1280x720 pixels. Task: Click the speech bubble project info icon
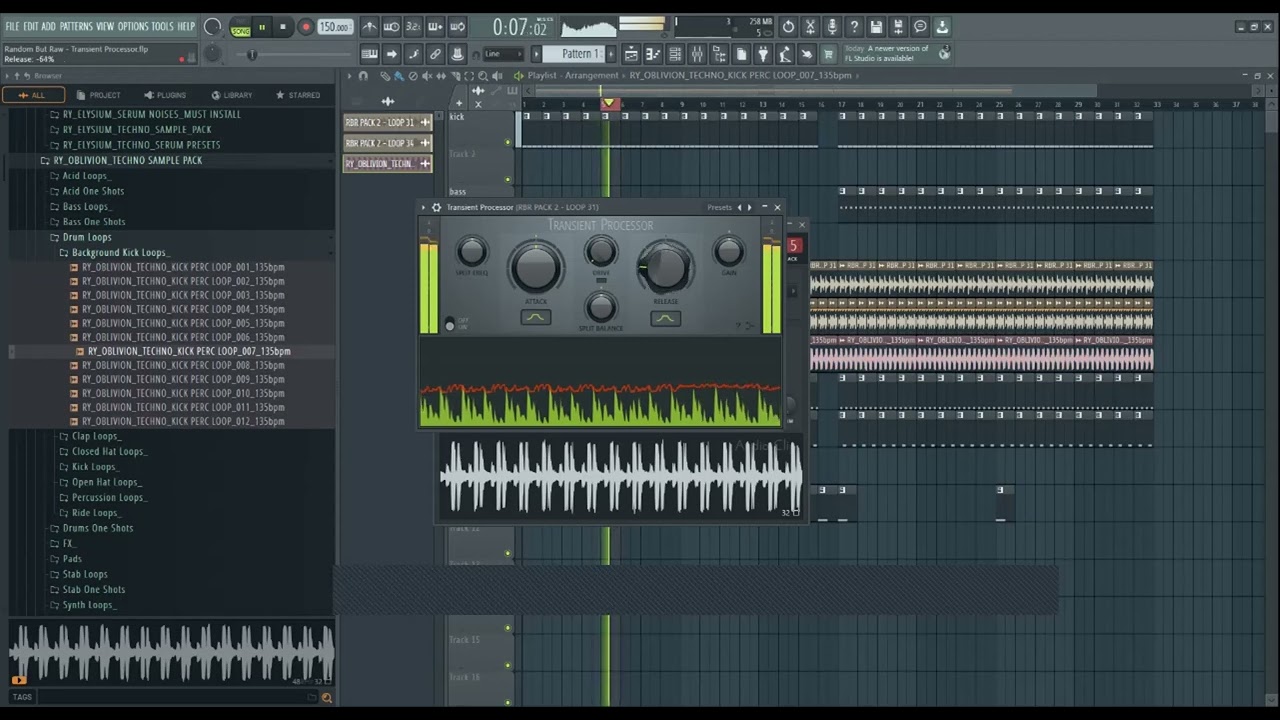click(920, 27)
